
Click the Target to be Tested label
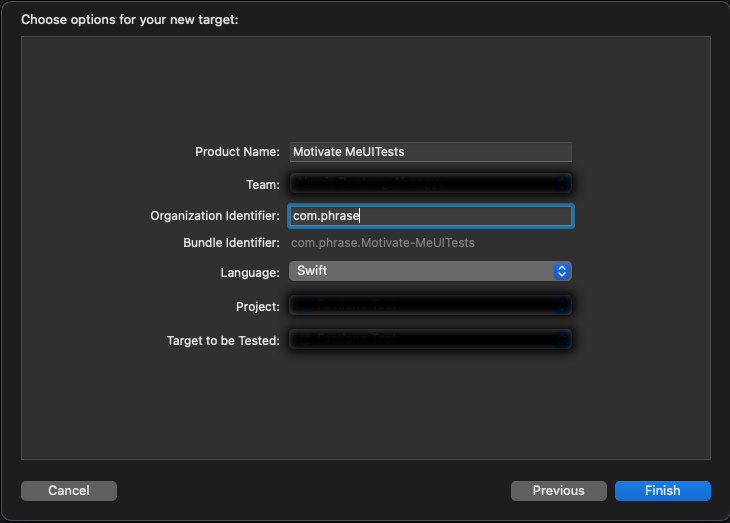pos(223,341)
